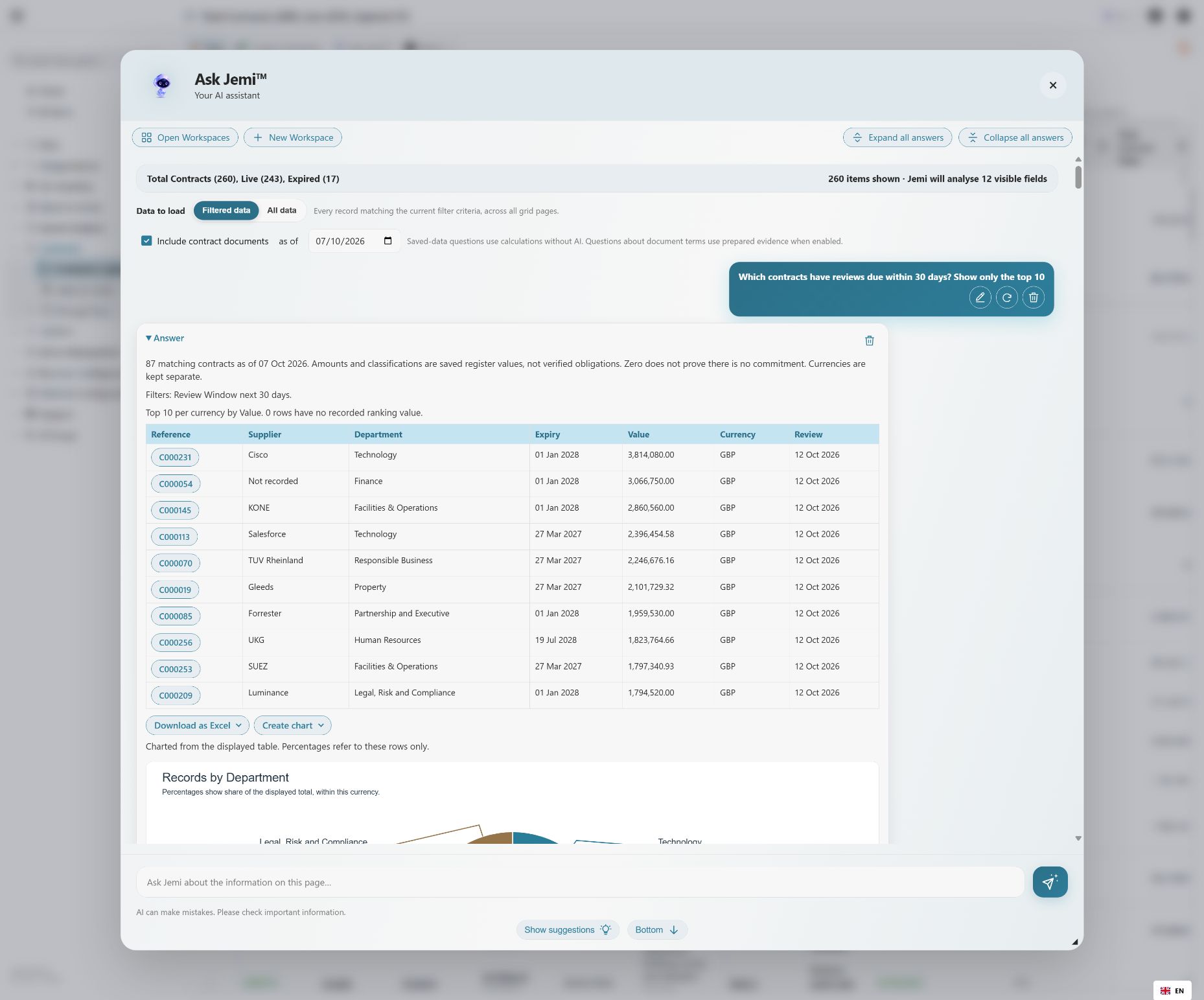Collapse the Answer section
The image size is (1204, 1000).
point(165,338)
